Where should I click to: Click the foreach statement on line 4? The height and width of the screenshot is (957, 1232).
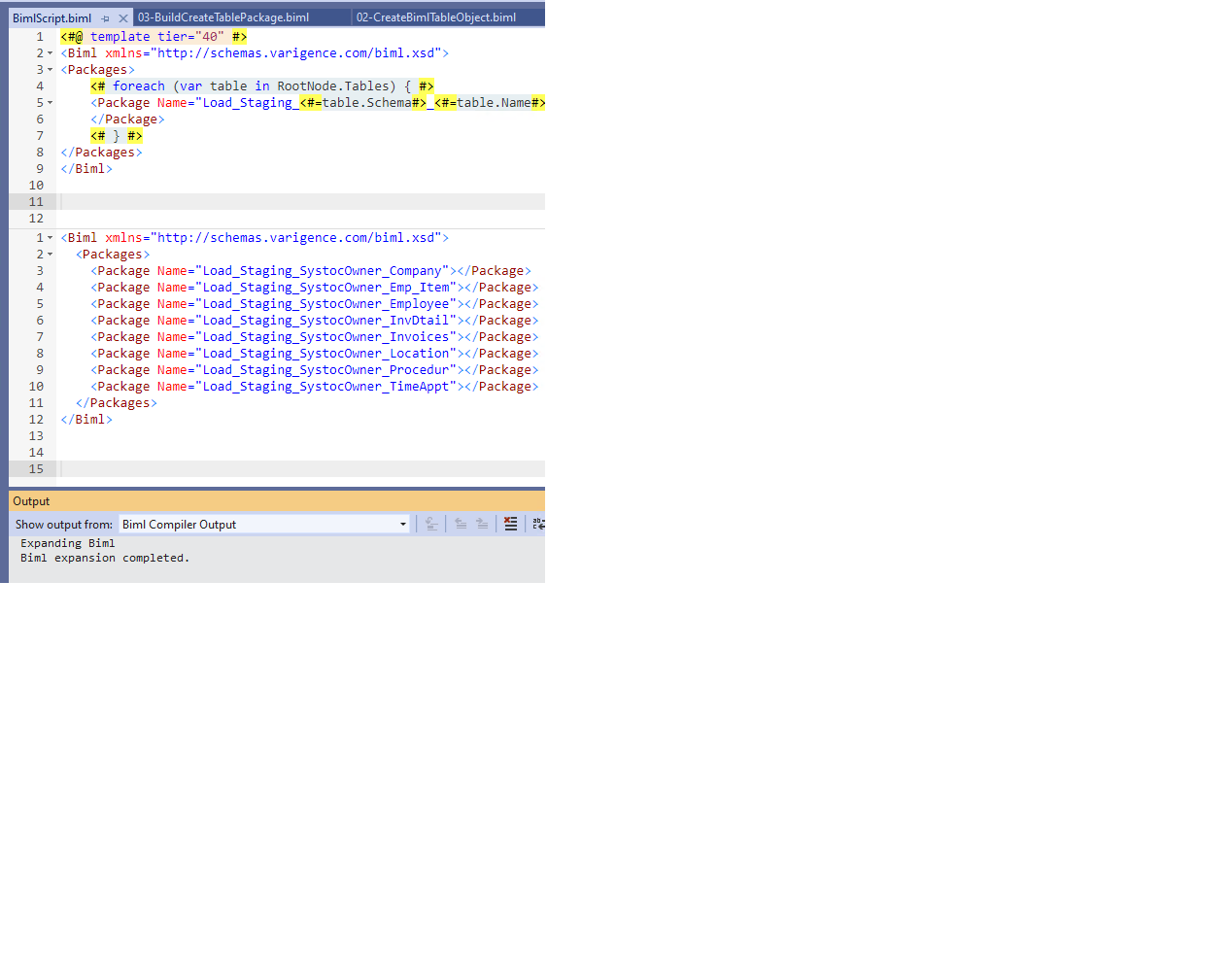coord(262,86)
